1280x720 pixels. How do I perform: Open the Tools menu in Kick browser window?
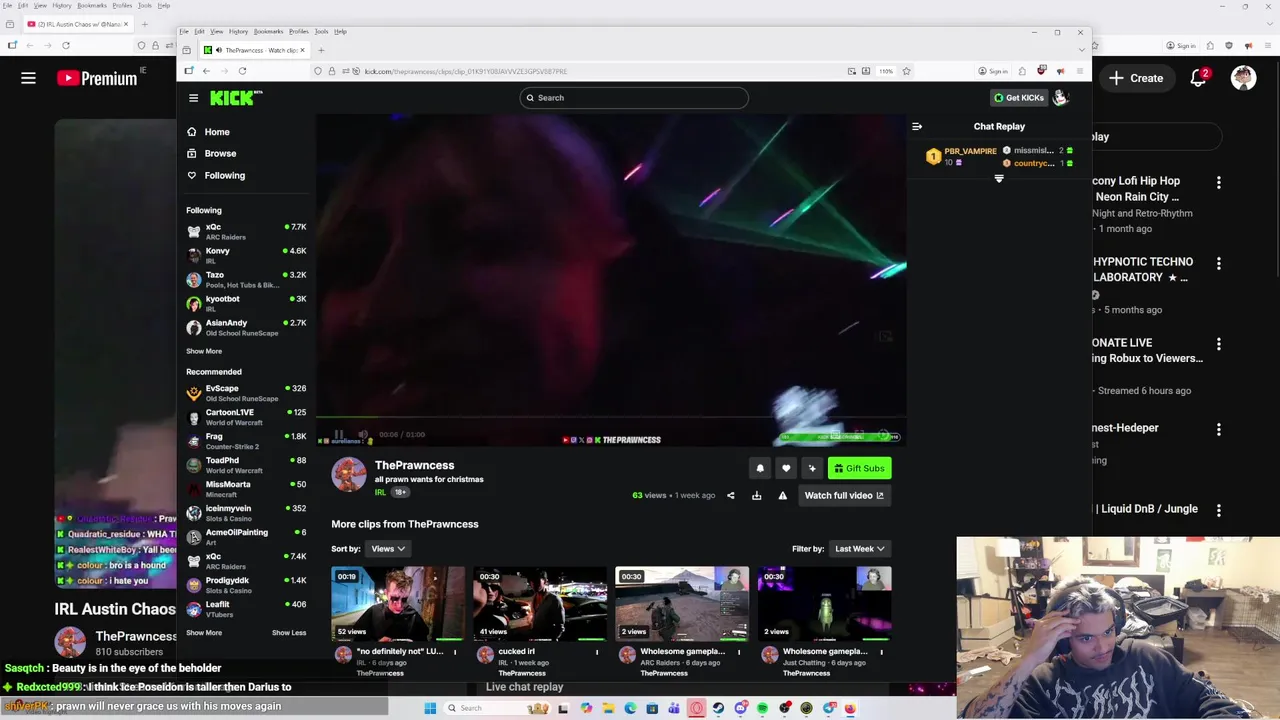pyautogui.click(x=321, y=32)
